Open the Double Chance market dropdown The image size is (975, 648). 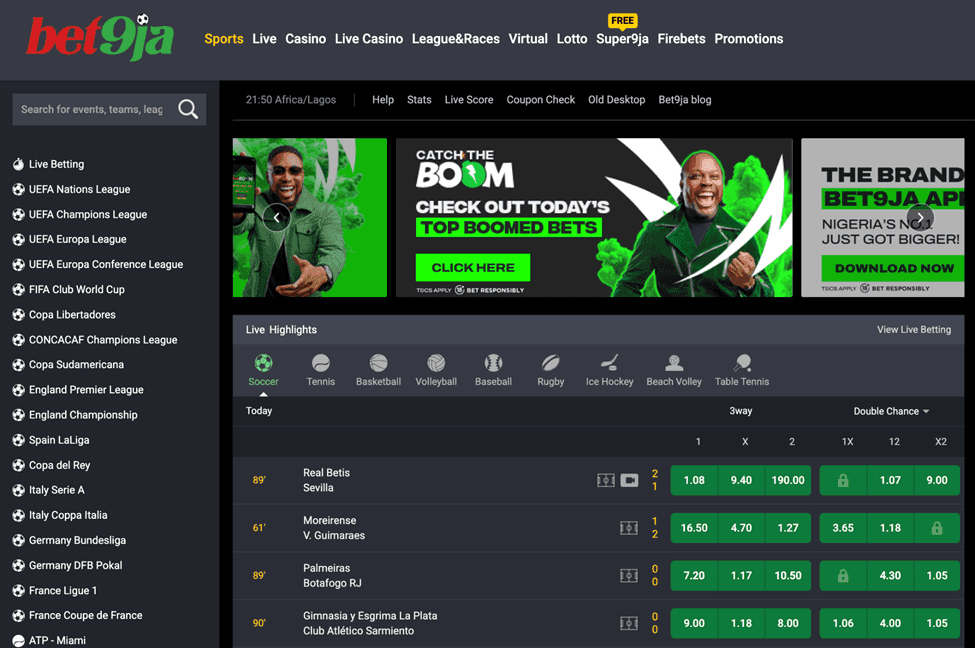891,411
